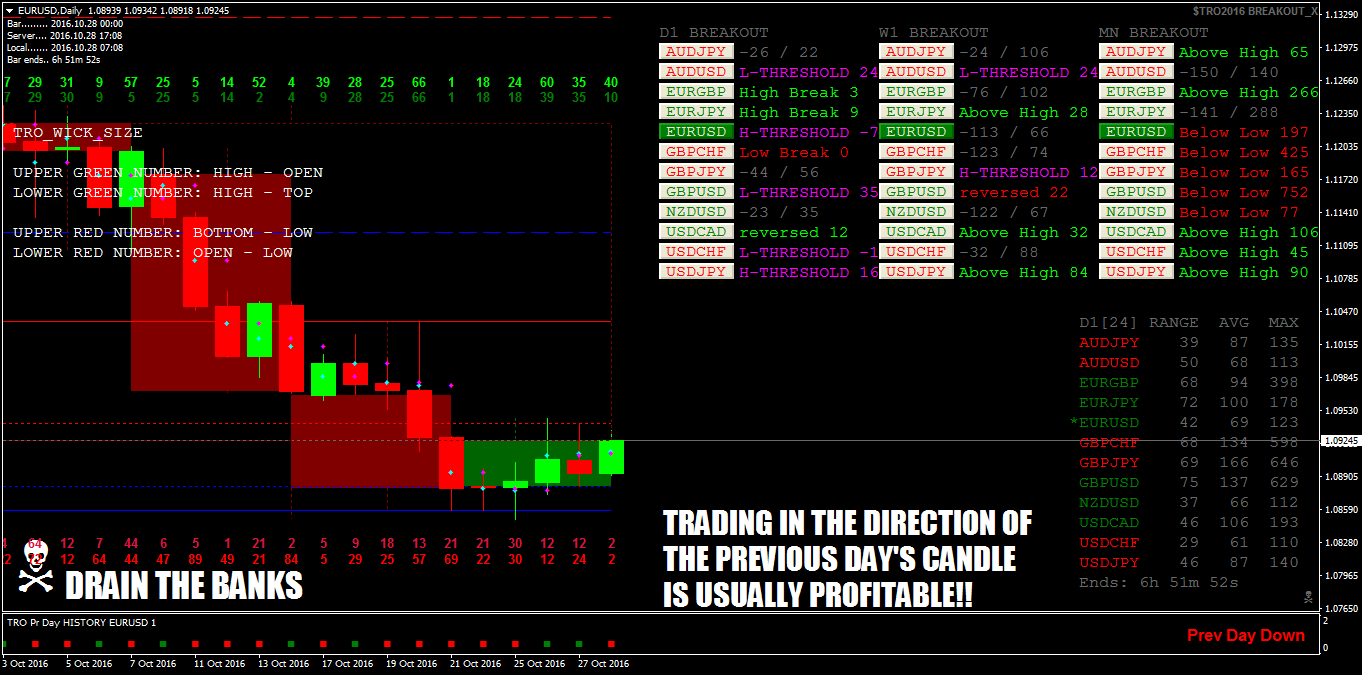Select USDJPY in the MN BREAKOUT column
This screenshot has width=1362, height=675.
coord(1136,271)
